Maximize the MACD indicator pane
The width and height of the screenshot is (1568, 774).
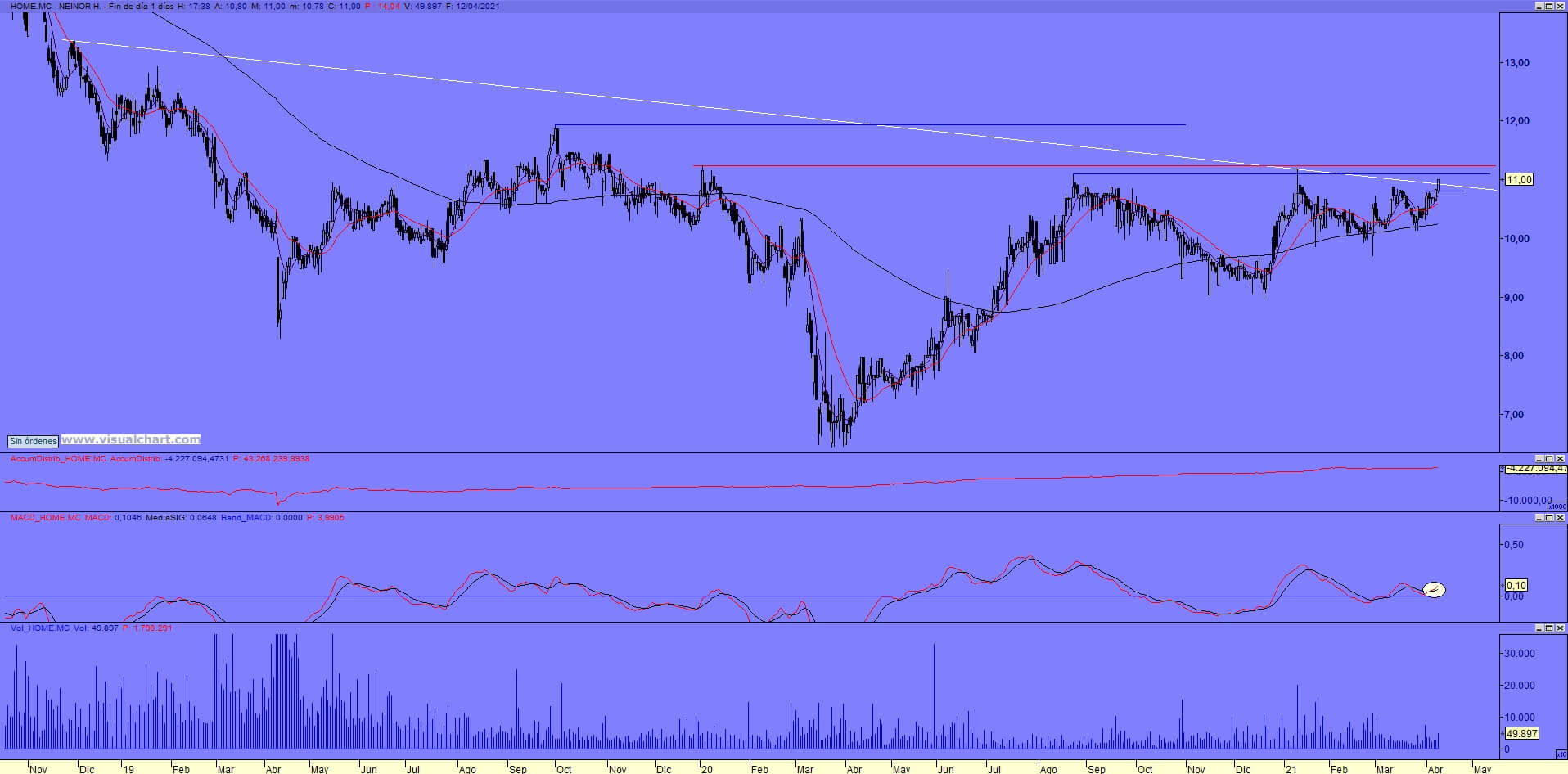(1549, 518)
